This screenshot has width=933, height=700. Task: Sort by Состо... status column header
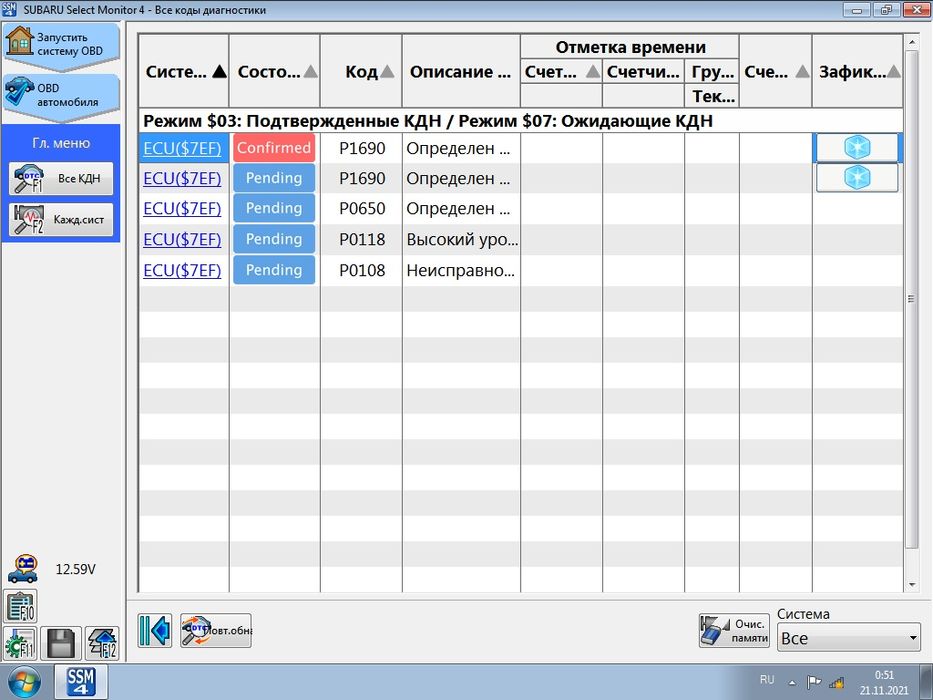(274, 71)
